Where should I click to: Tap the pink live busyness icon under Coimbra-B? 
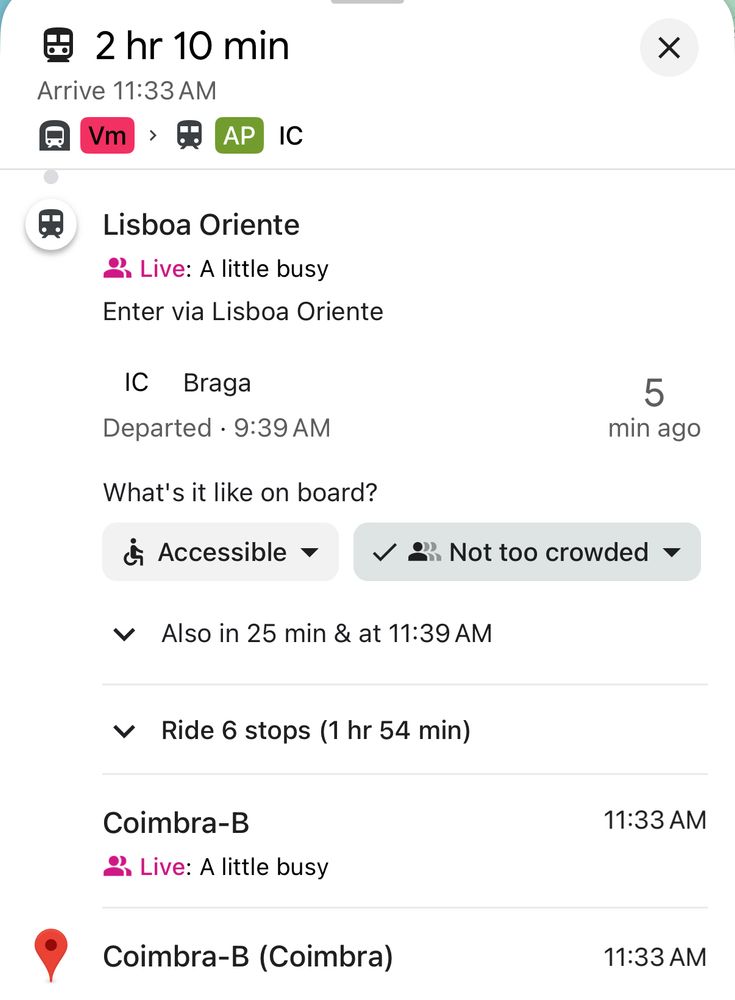click(x=117, y=867)
